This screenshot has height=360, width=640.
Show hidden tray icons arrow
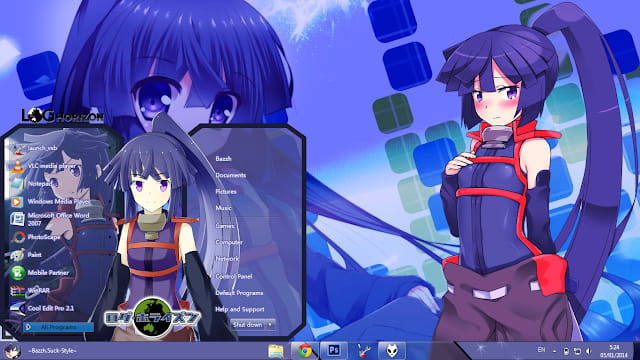click(x=555, y=351)
